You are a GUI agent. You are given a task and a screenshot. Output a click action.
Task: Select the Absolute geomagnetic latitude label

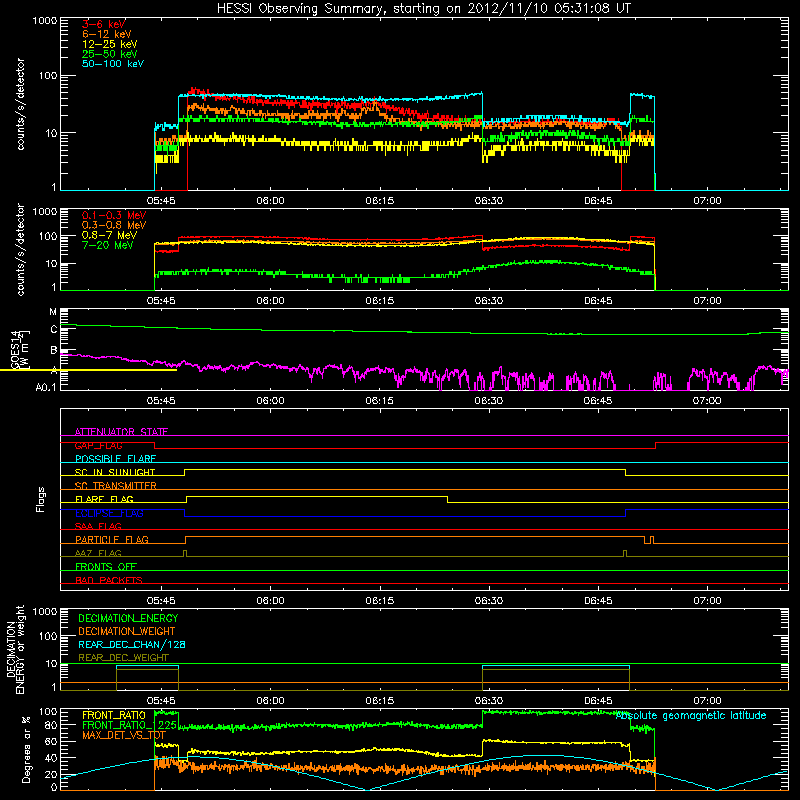pyautogui.click(x=691, y=715)
